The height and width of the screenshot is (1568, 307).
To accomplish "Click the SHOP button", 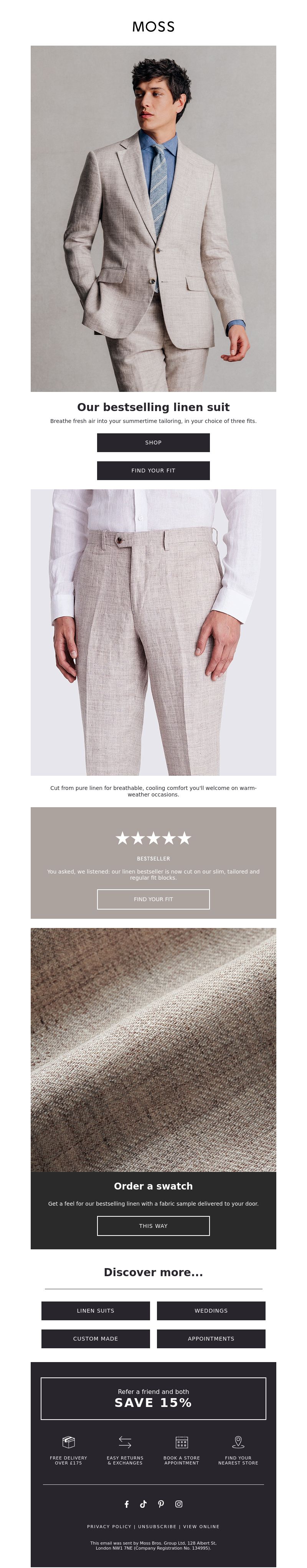I will [153, 443].
